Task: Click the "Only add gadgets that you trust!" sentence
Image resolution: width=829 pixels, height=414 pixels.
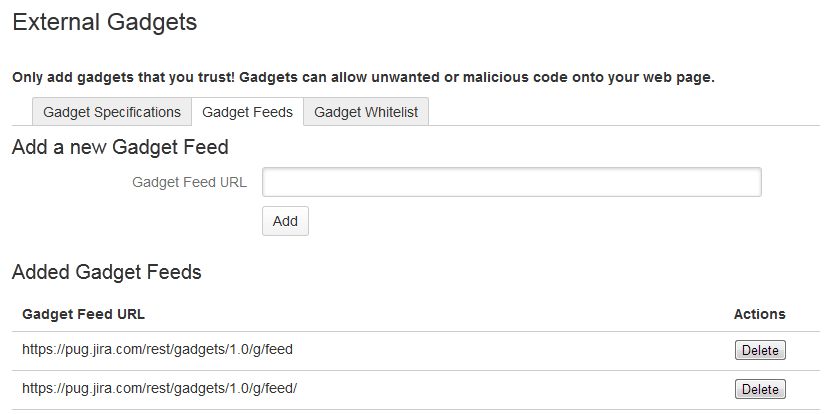Action: click(x=123, y=77)
